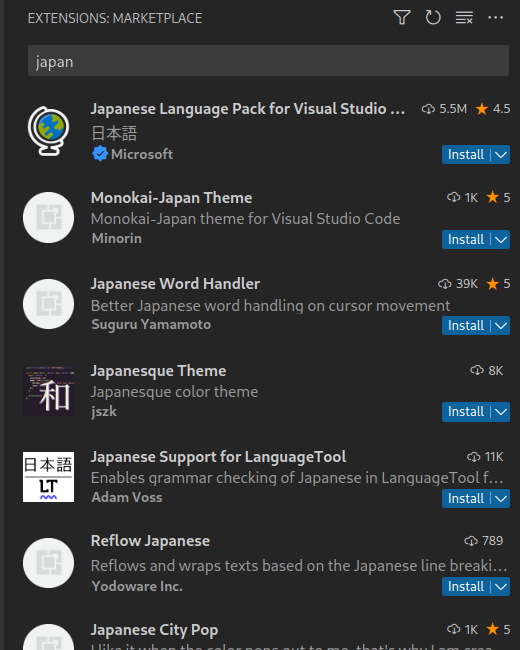The width and height of the screenshot is (520, 650).
Task: Open install dropdown for Japanesque Theme
Action: pos(501,412)
